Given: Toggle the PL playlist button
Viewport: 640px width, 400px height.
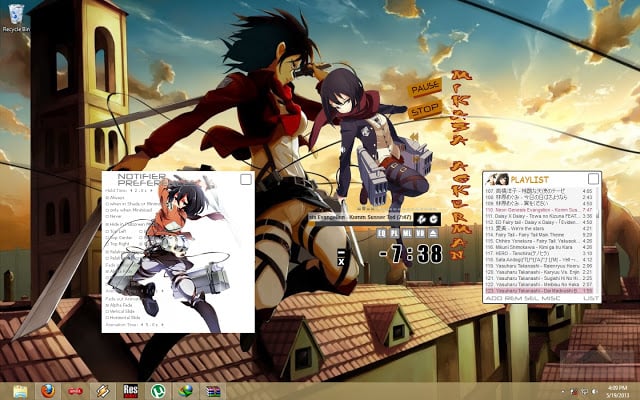Looking at the screenshot, I should pos(394,233).
